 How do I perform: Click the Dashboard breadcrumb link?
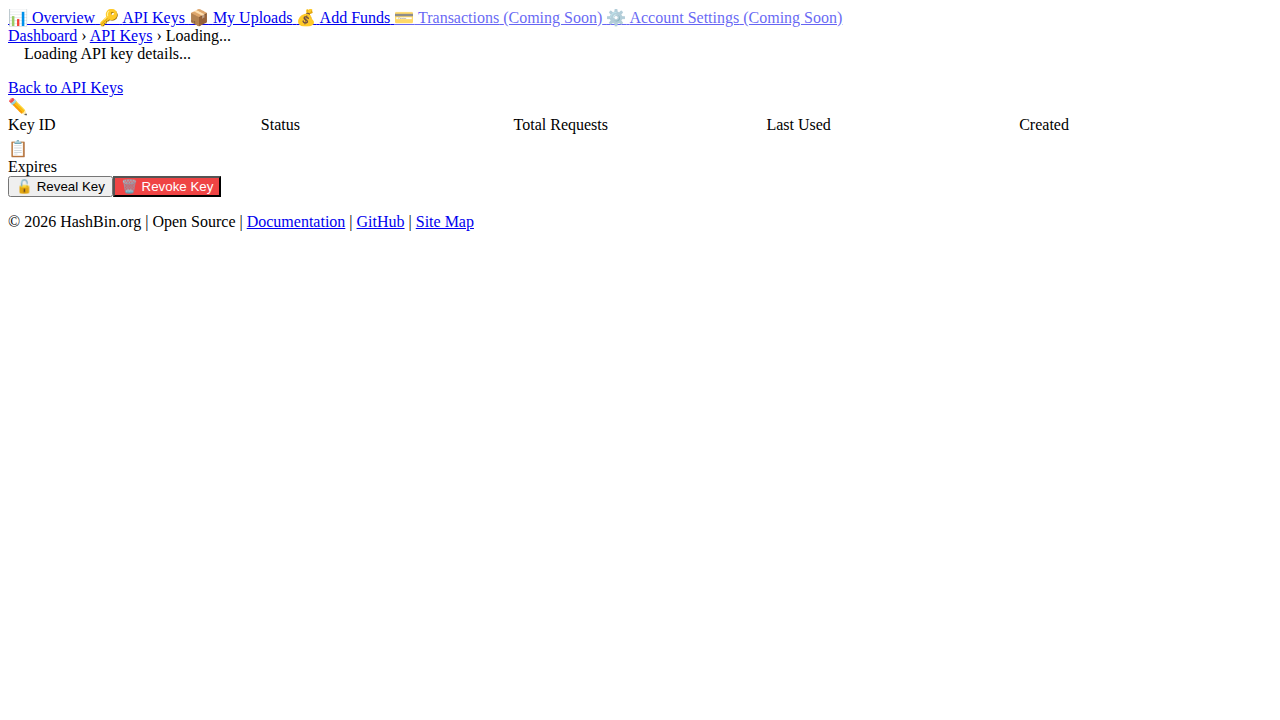(x=42, y=36)
